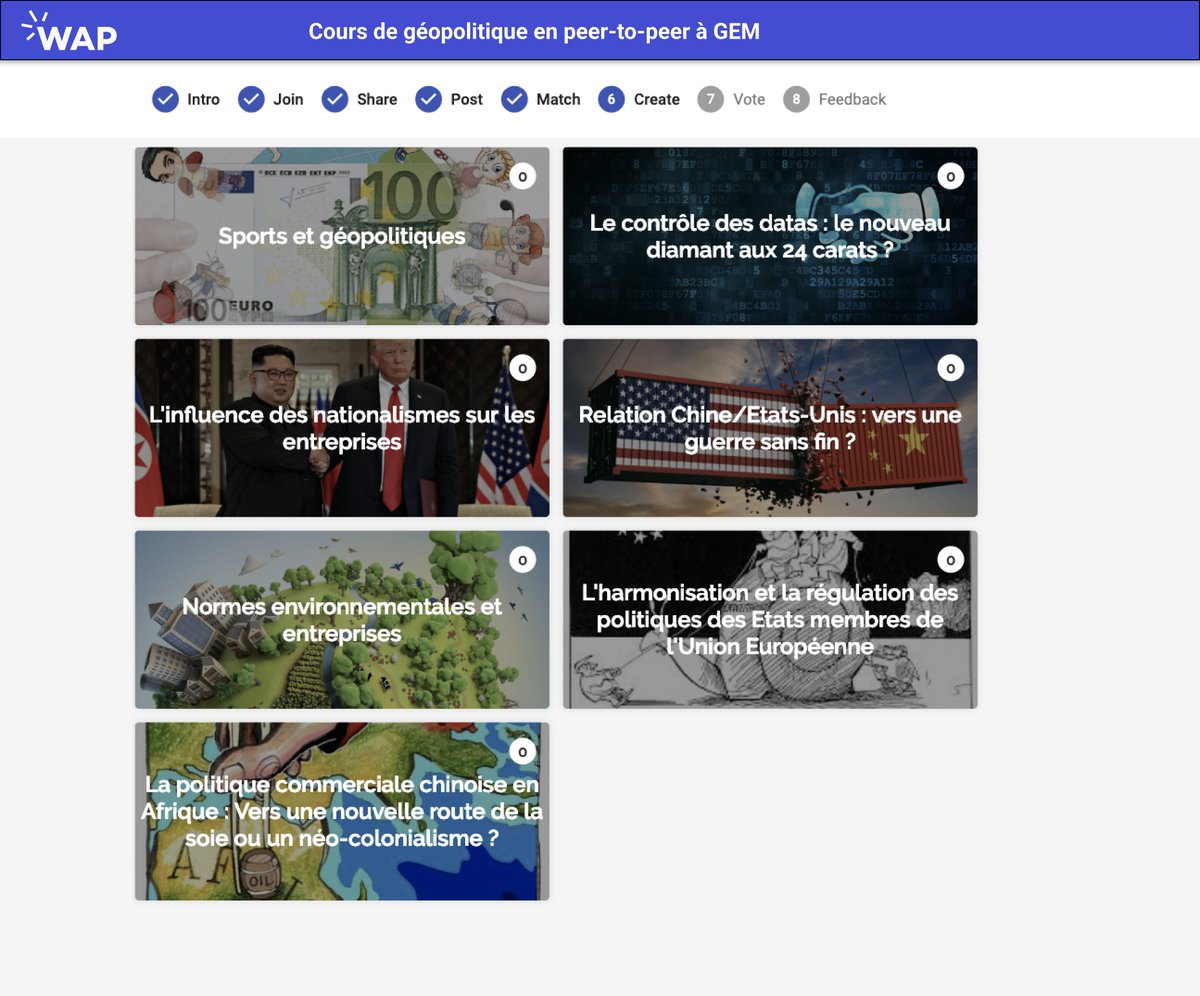Open La politique commerciale chinoise en Afrique card

(342, 812)
